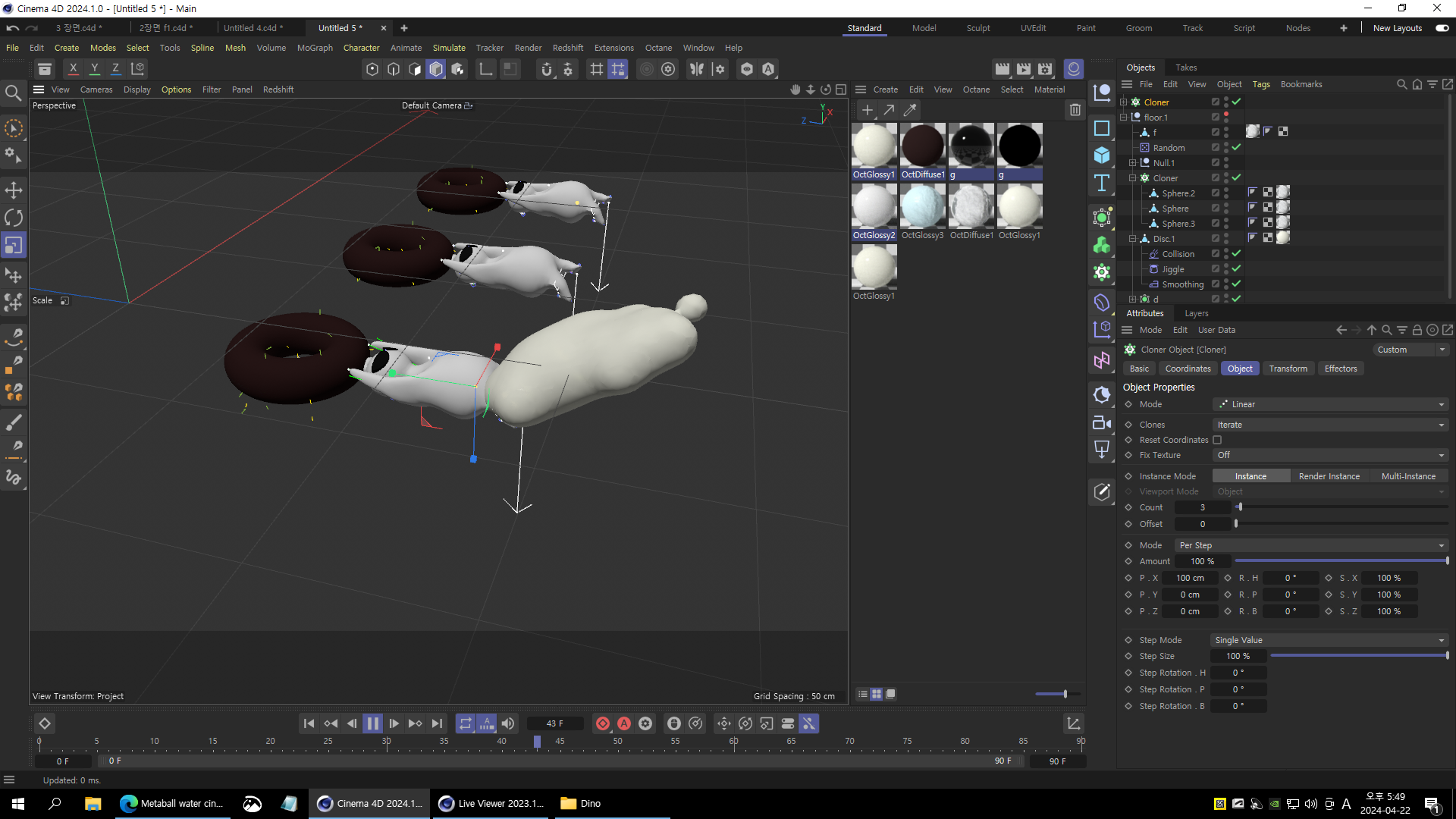Switch to Sculpt layout tab
This screenshot has height=819, width=1456.
tap(978, 28)
